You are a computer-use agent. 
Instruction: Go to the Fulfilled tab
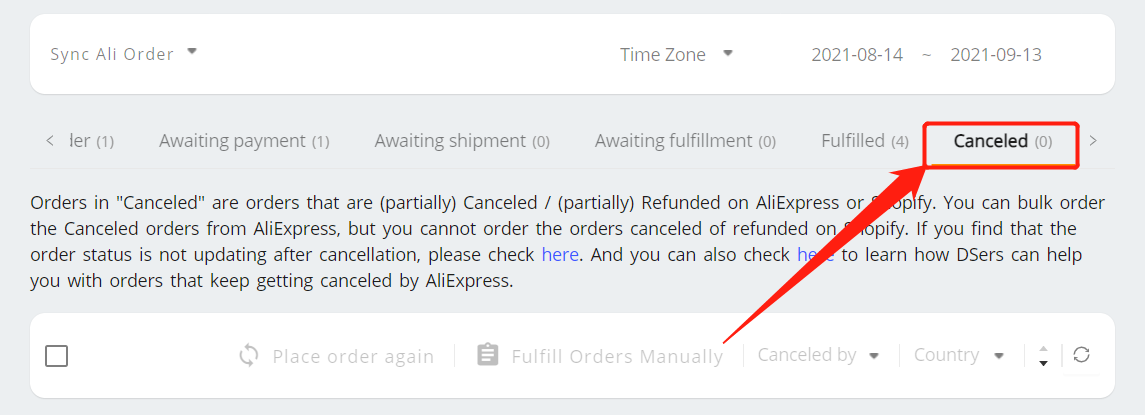pyautogui.click(x=865, y=141)
